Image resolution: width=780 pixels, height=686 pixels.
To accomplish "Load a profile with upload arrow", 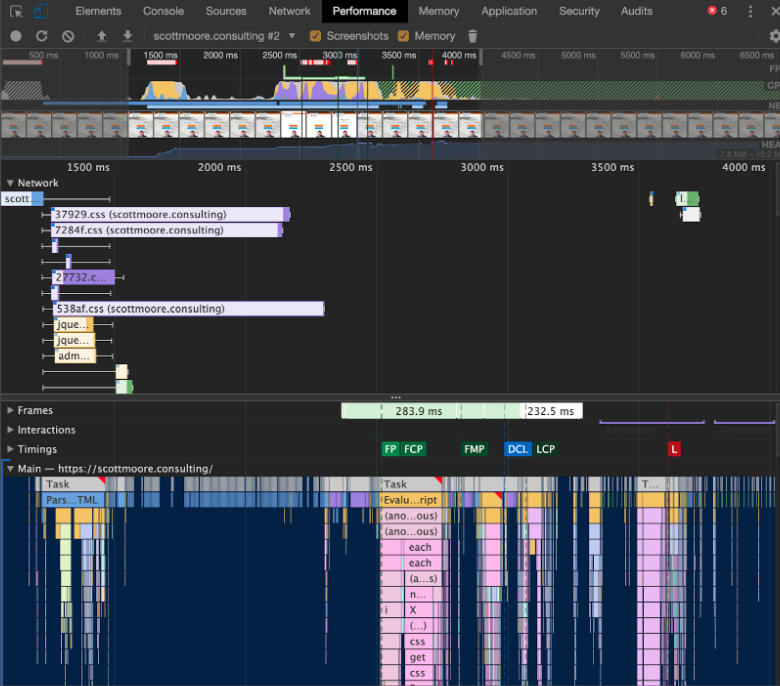I will click(101, 36).
